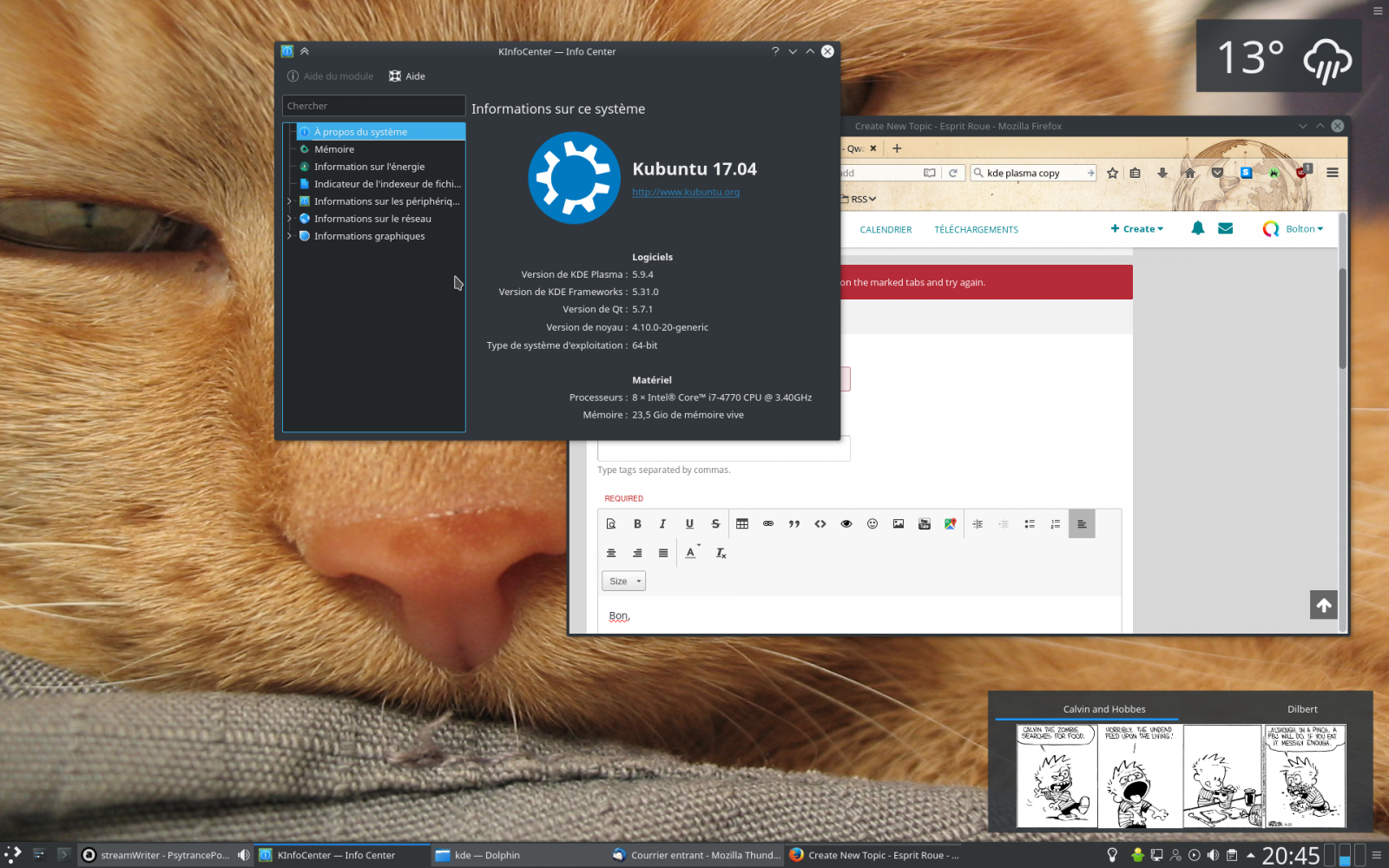Insert an image in the editor
1389x868 pixels.
pos(899,523)
